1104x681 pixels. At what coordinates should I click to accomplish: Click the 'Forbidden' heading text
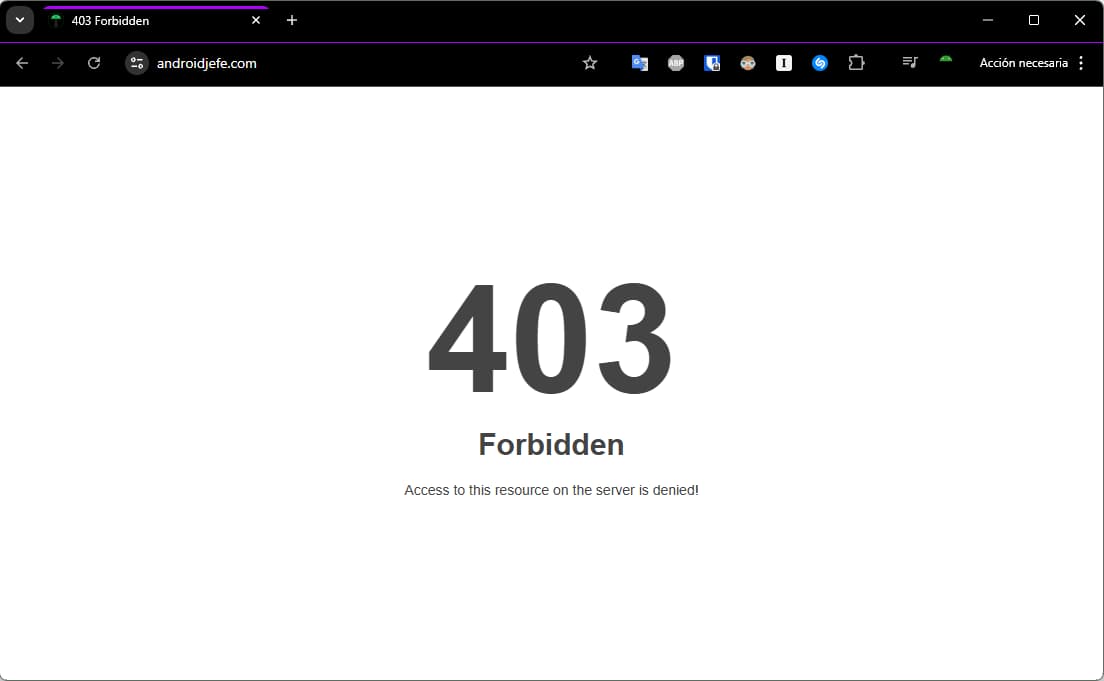[551, 445]
